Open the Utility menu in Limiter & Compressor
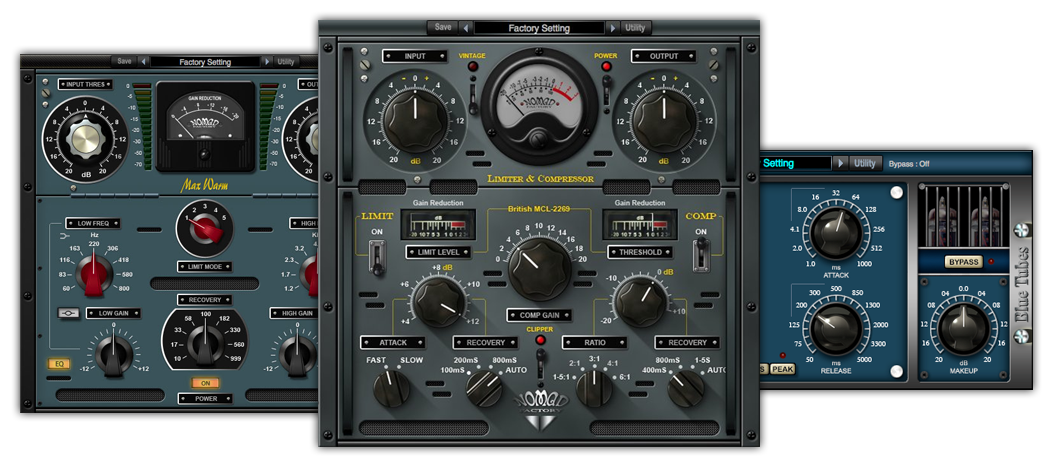This screenshot has height=467, width=1053. [635, 28]
